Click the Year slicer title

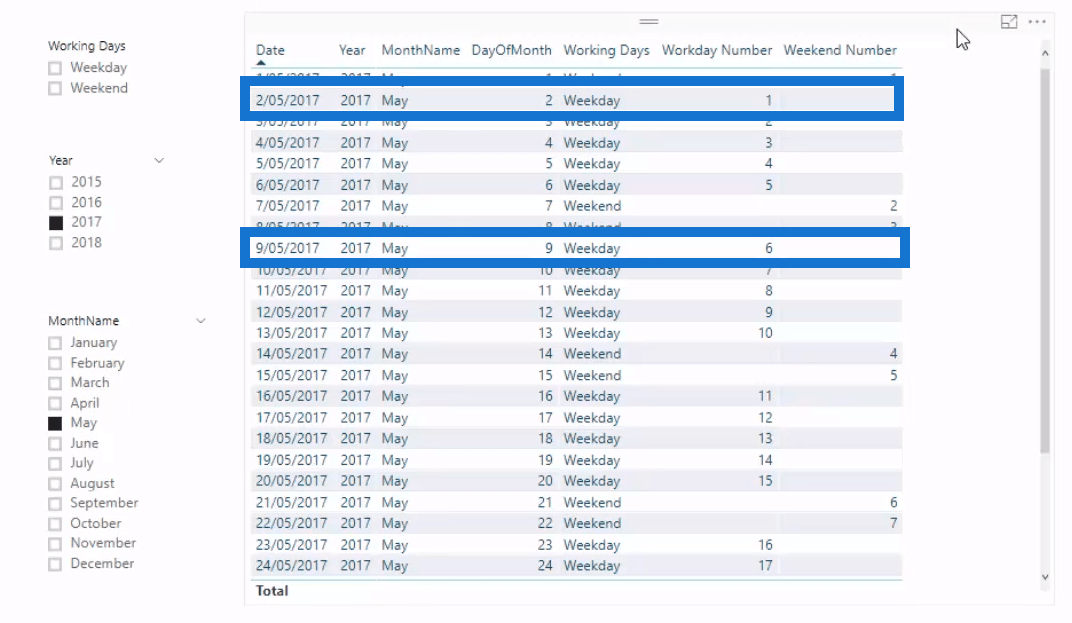60,161
